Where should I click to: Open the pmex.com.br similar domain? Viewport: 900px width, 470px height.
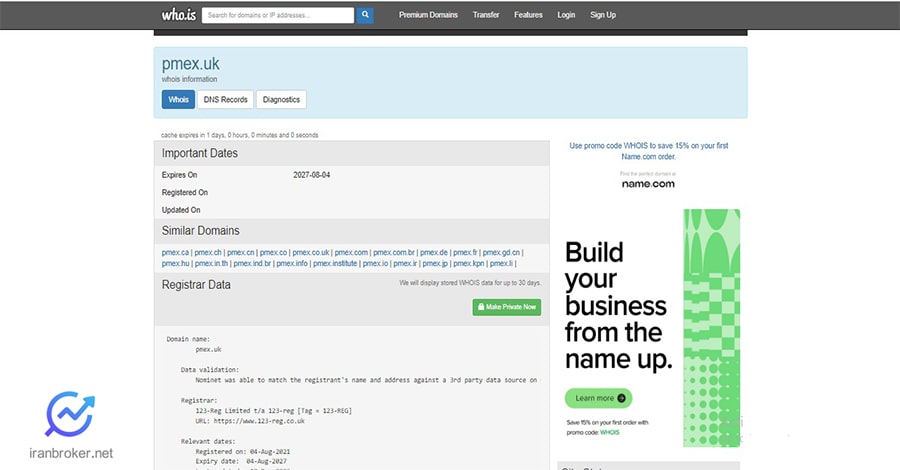394,253
